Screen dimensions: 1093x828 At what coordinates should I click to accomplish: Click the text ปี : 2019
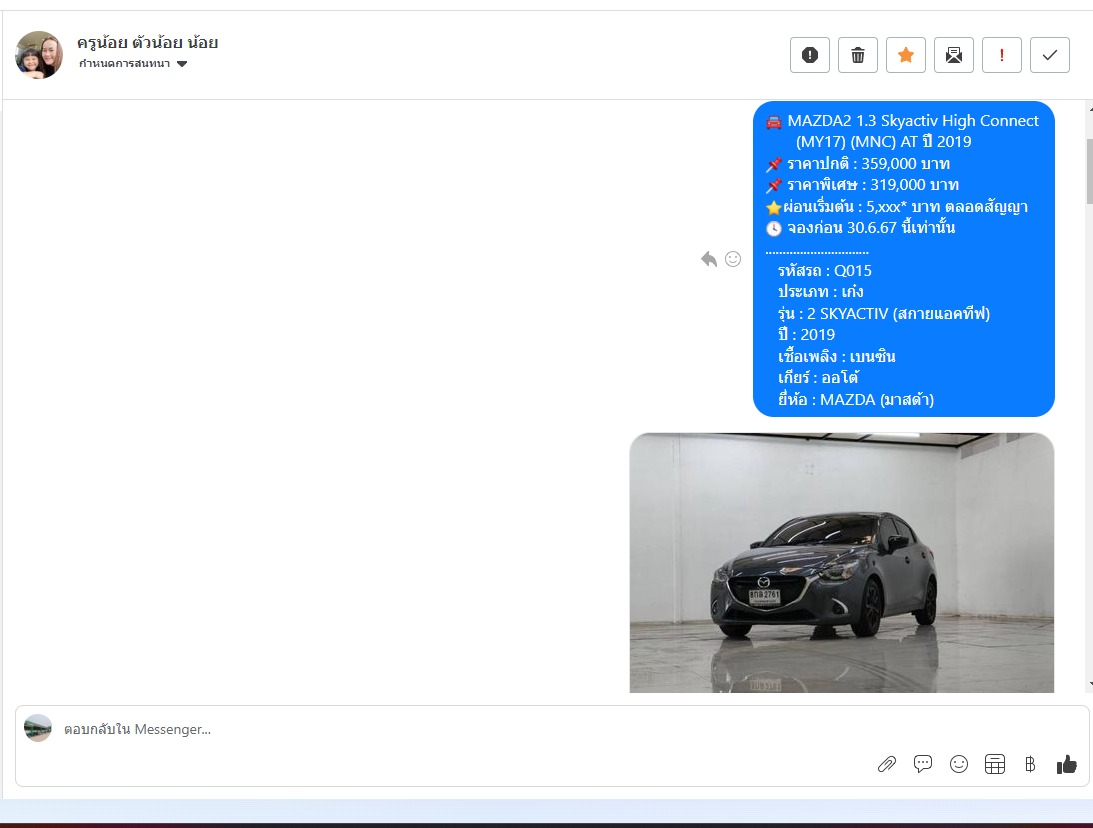806,335
